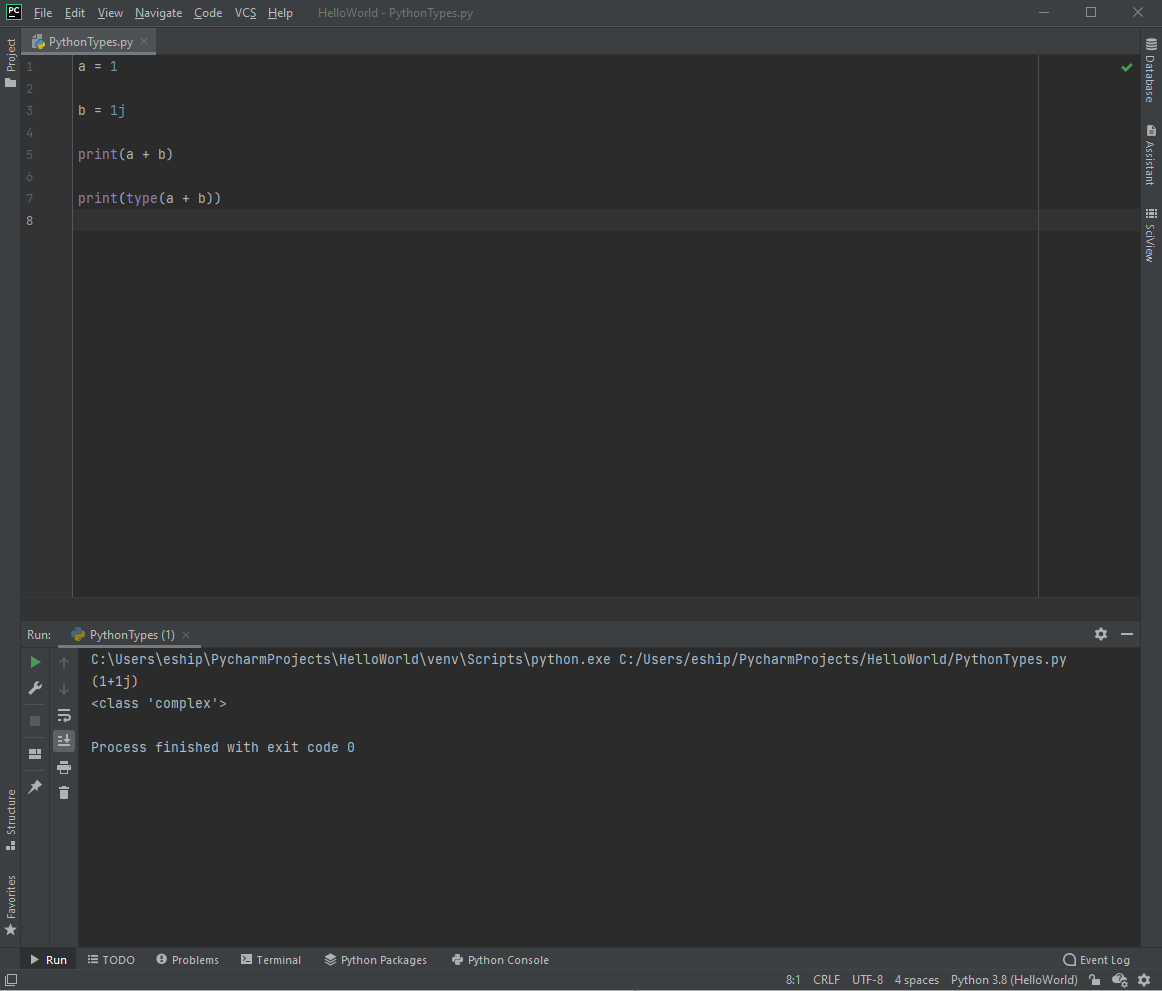Pin the Run tab with pin icon

(35, 786)
